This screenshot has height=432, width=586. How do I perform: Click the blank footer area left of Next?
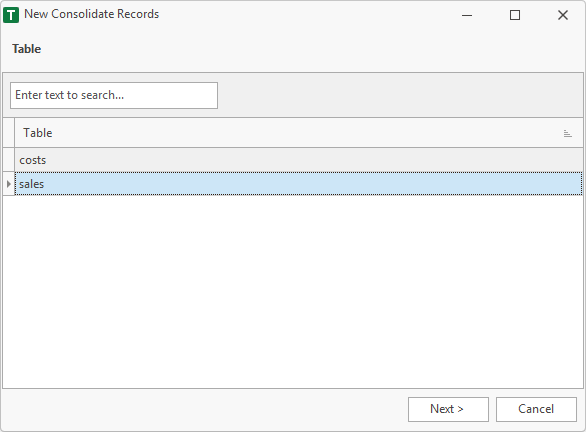[x=204, y=410]
